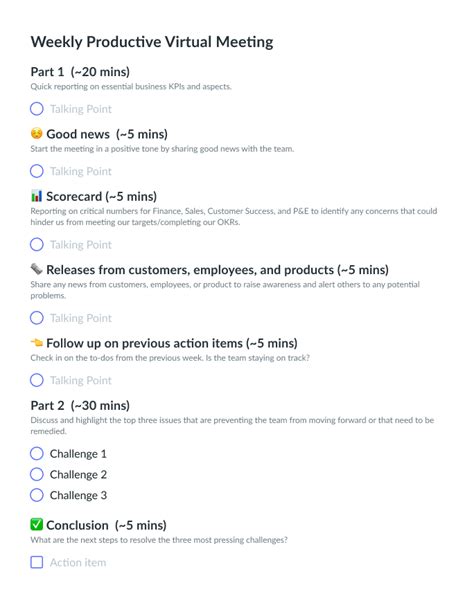Click the green checkmark icon beside Conclusion
This screenshot has width=474, height=603.
37,524
